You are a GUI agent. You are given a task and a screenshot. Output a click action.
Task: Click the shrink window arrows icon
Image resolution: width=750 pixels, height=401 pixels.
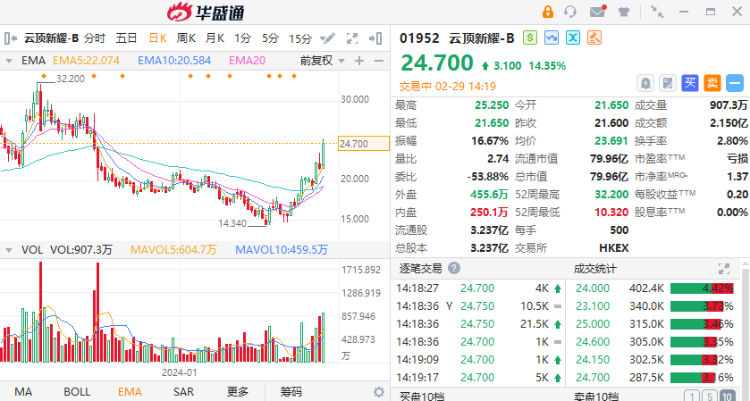(x=657, y=12)
